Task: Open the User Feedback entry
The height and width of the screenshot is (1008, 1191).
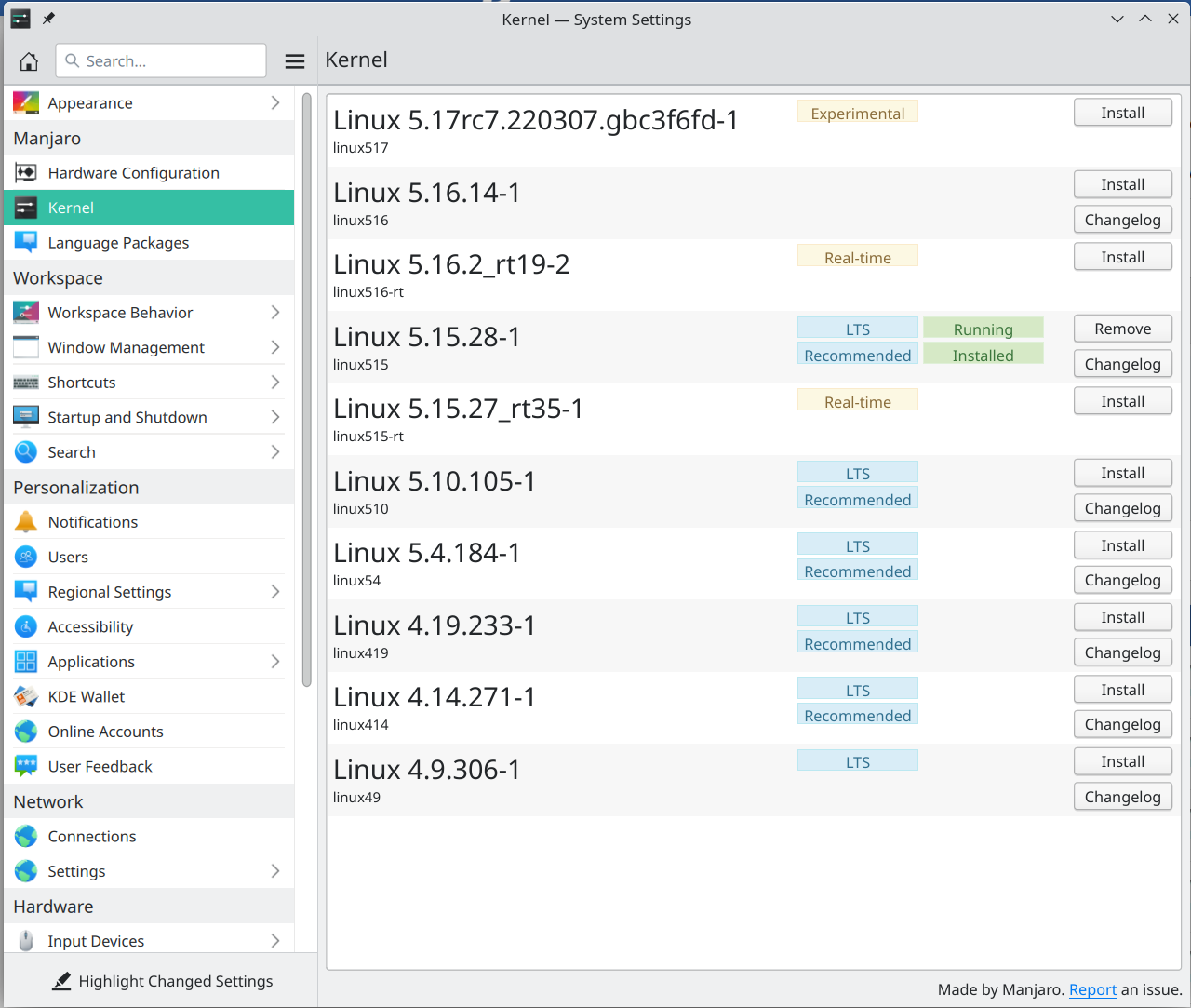Action: click(x=149, y=766)
